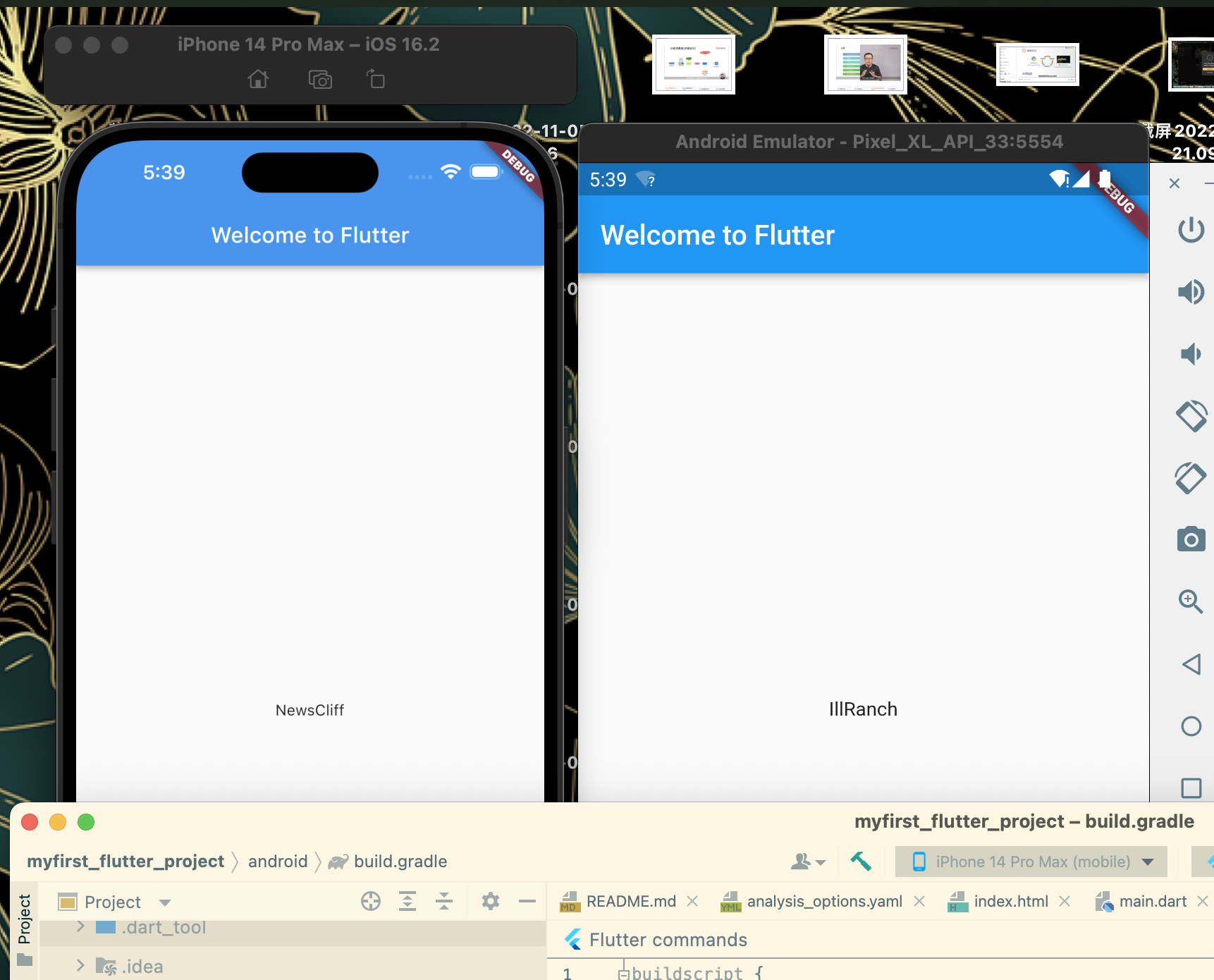Viewport: 1214px width, 980px height.
Task: Switch to the main.dart tab
Action: click(x=1153, y=901)
